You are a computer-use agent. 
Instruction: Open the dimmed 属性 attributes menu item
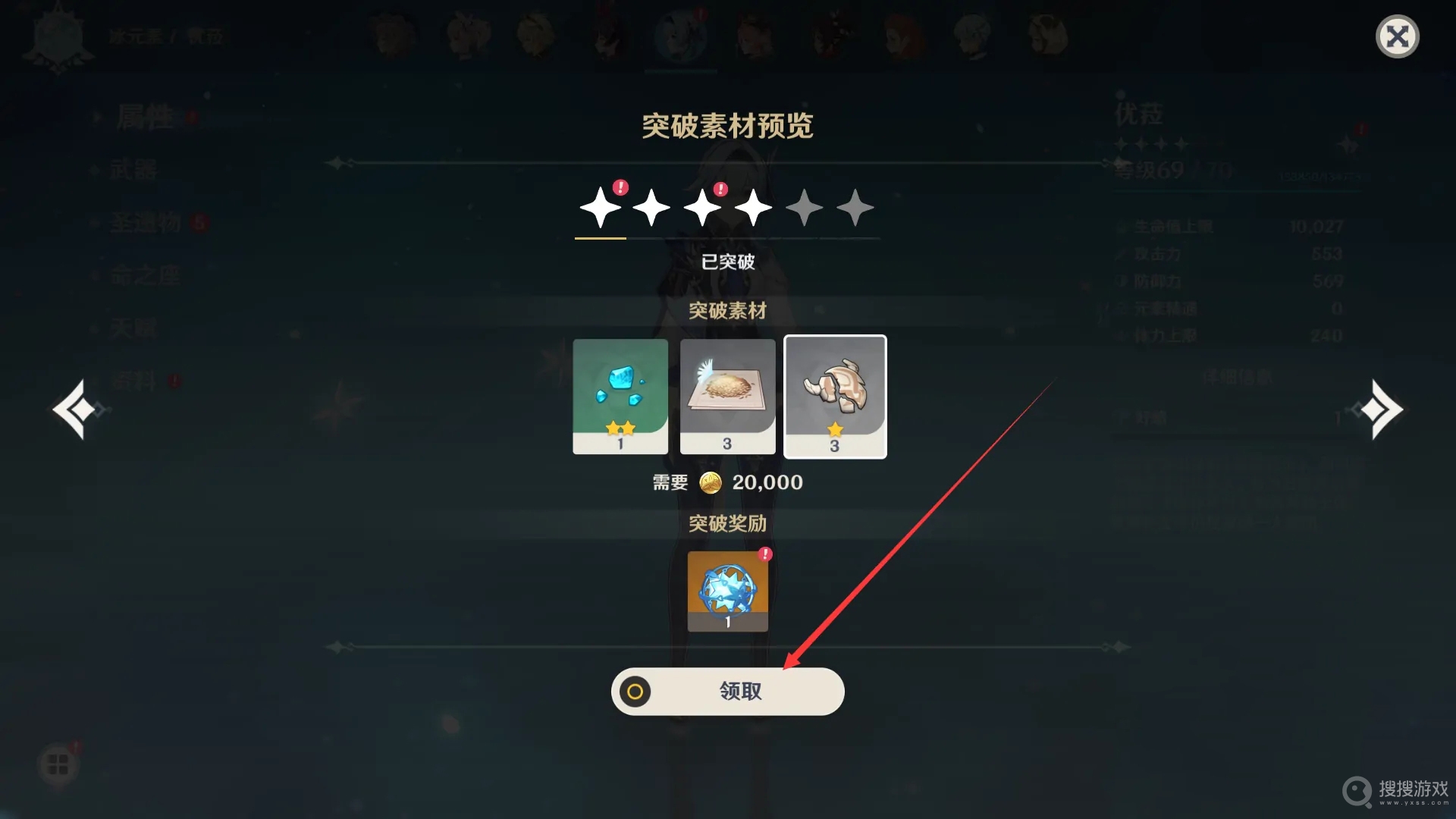(x=146, y=118)
